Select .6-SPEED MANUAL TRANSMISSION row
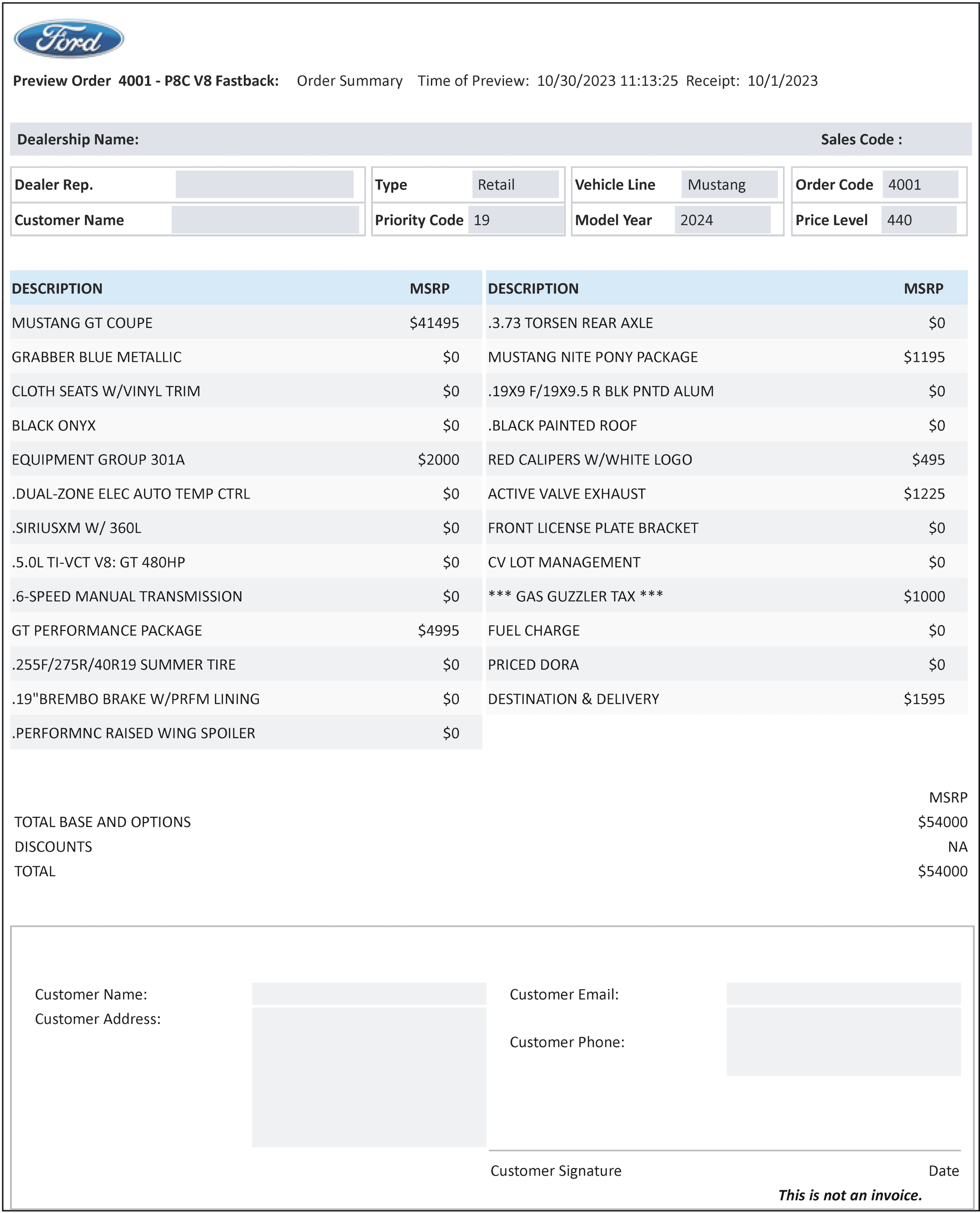 [x=245, y=596]
